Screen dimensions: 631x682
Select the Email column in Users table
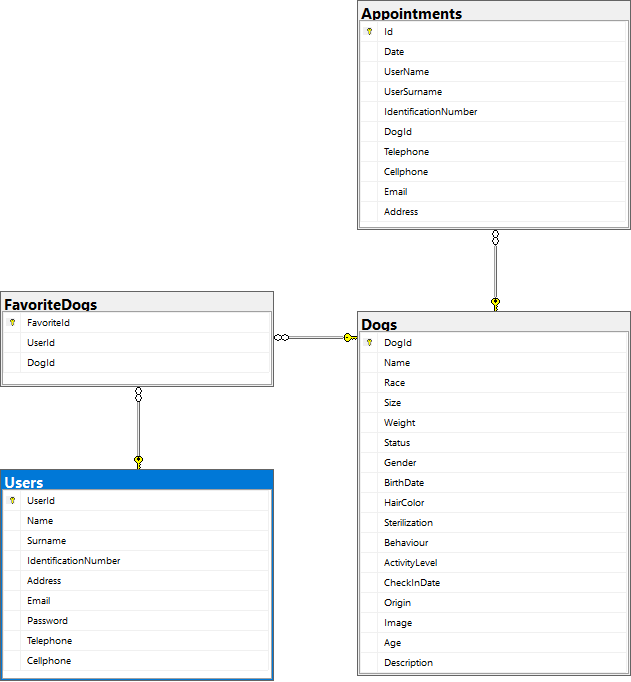(137, 600)
